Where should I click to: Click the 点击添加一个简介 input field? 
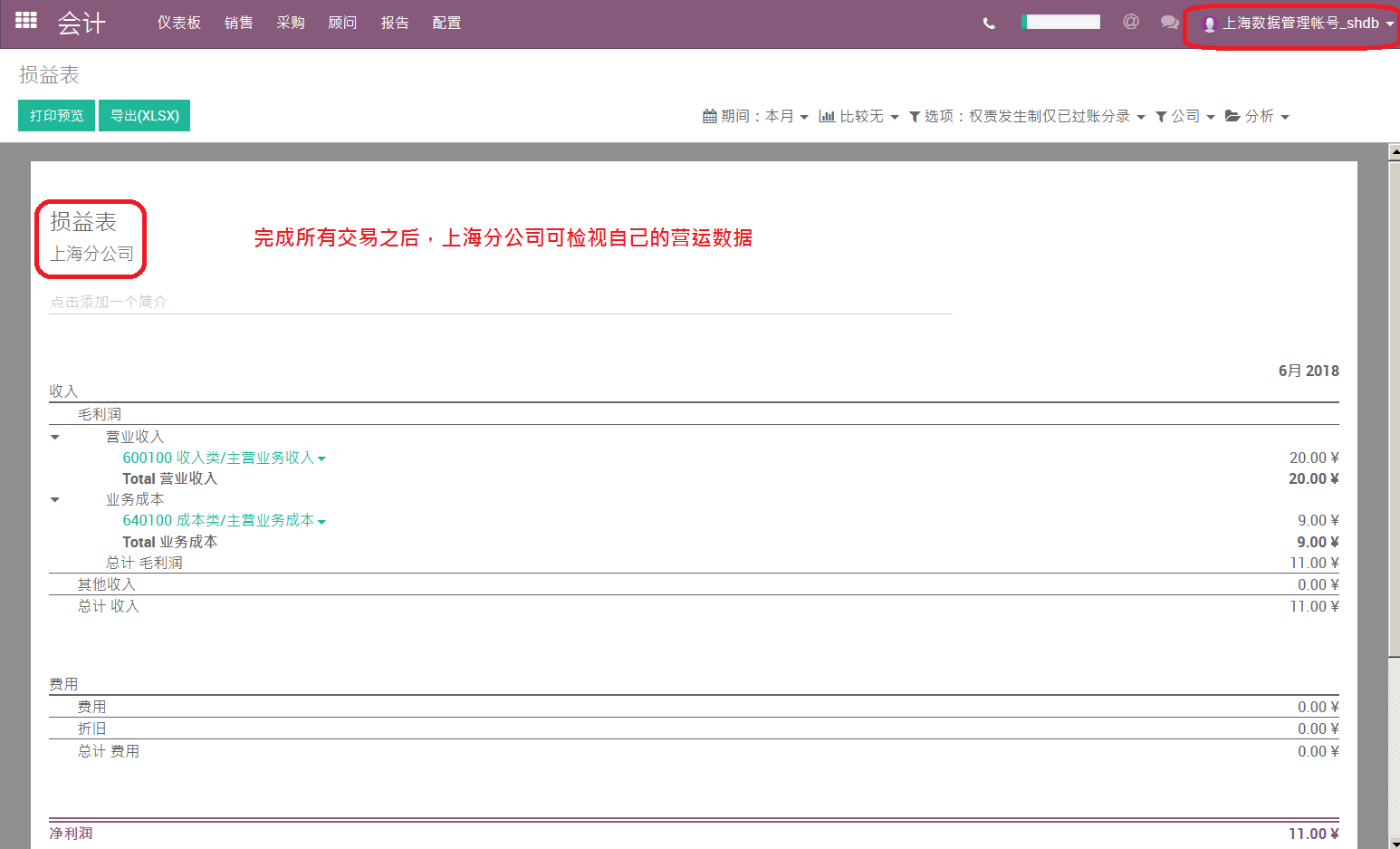(501, 302)
